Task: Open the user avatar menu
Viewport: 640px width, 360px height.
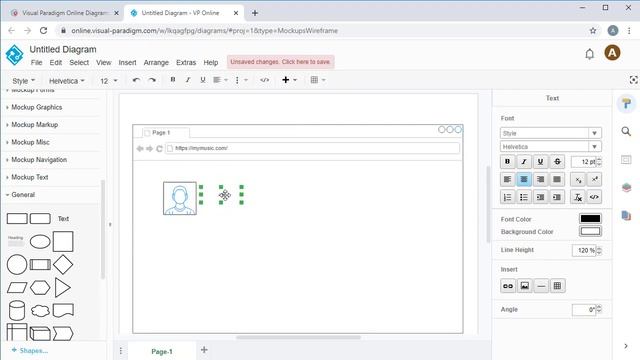Action: 612,53
